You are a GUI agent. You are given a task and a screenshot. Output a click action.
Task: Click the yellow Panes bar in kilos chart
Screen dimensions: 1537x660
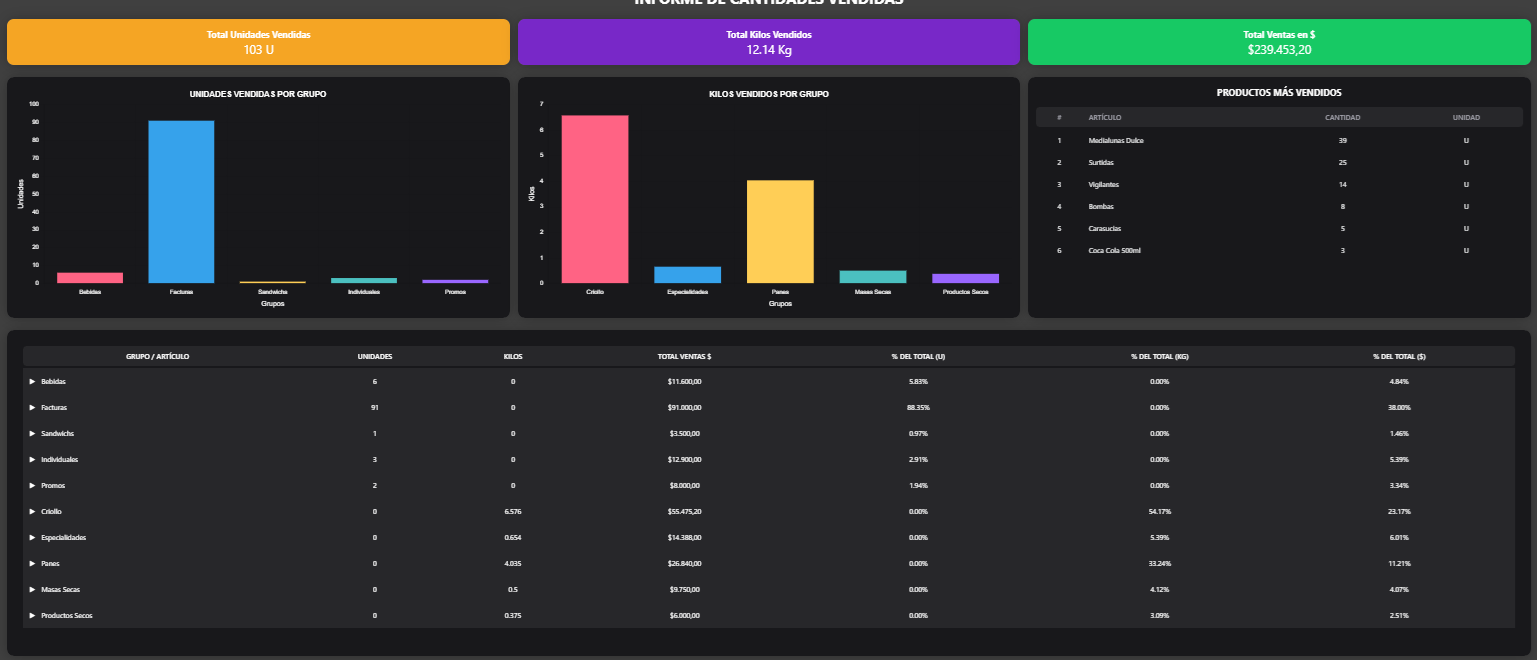click(780, 231)
